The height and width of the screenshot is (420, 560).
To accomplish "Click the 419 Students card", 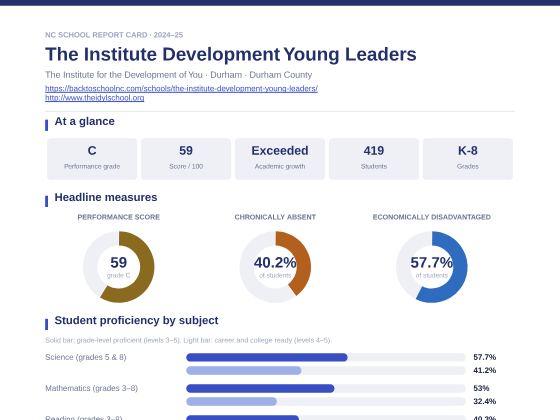I will pyautogui.click(x=374, y=159).
